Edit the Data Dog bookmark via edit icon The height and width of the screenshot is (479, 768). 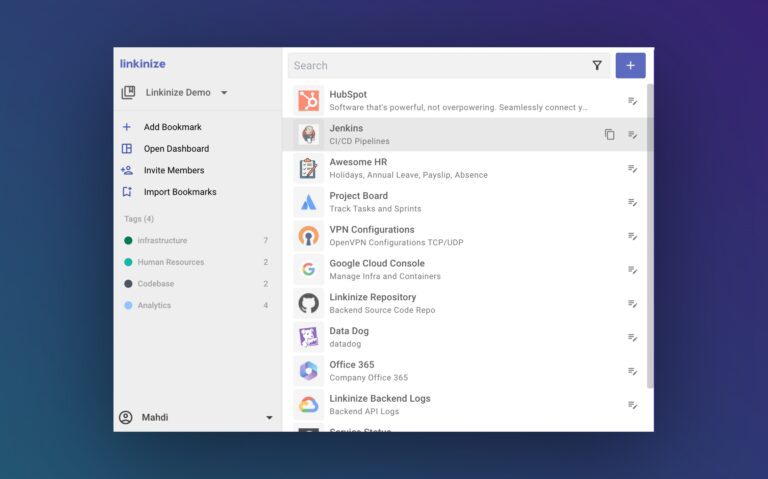(632, 337)
